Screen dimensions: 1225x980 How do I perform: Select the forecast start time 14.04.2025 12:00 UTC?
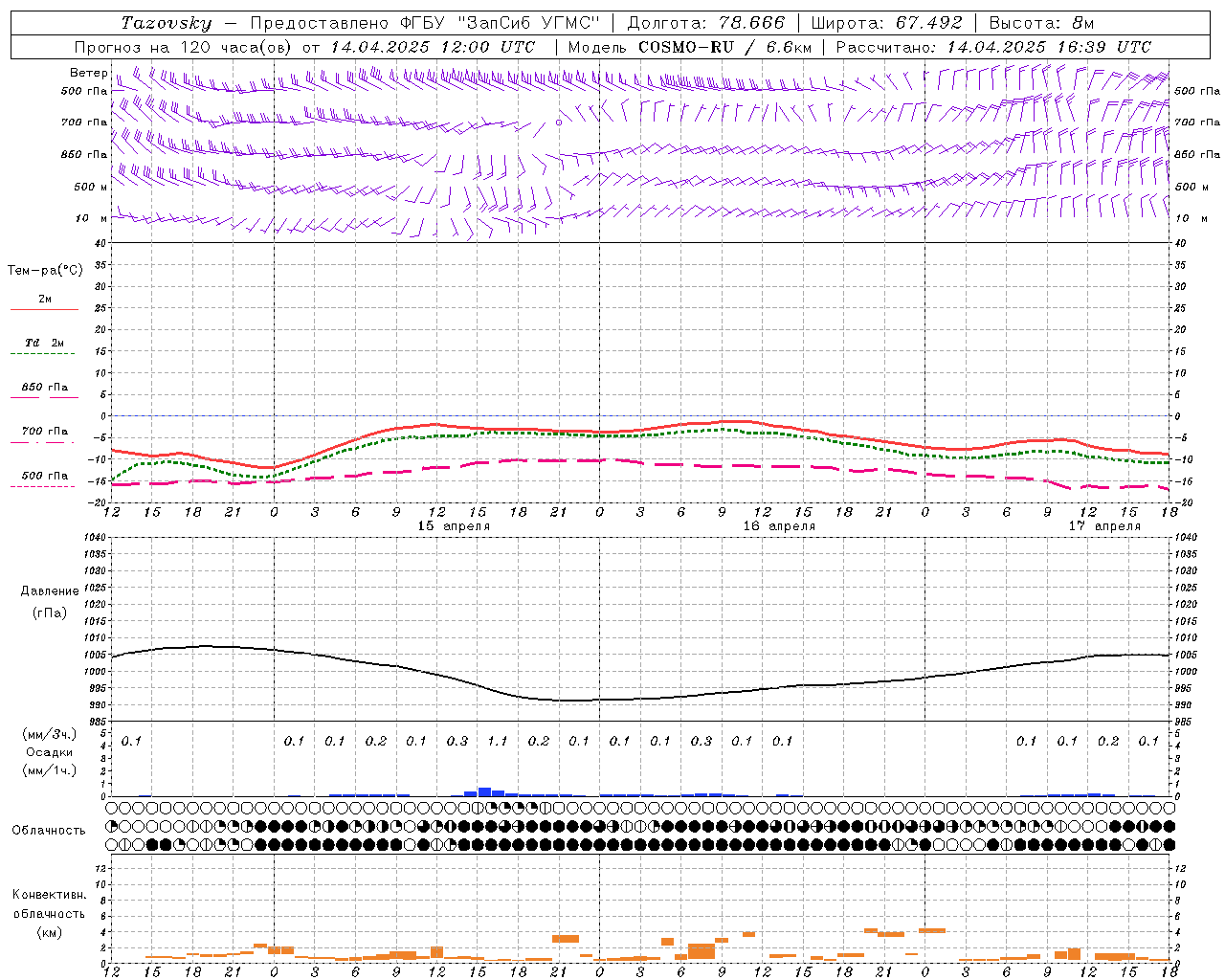(x=434, y=47)
